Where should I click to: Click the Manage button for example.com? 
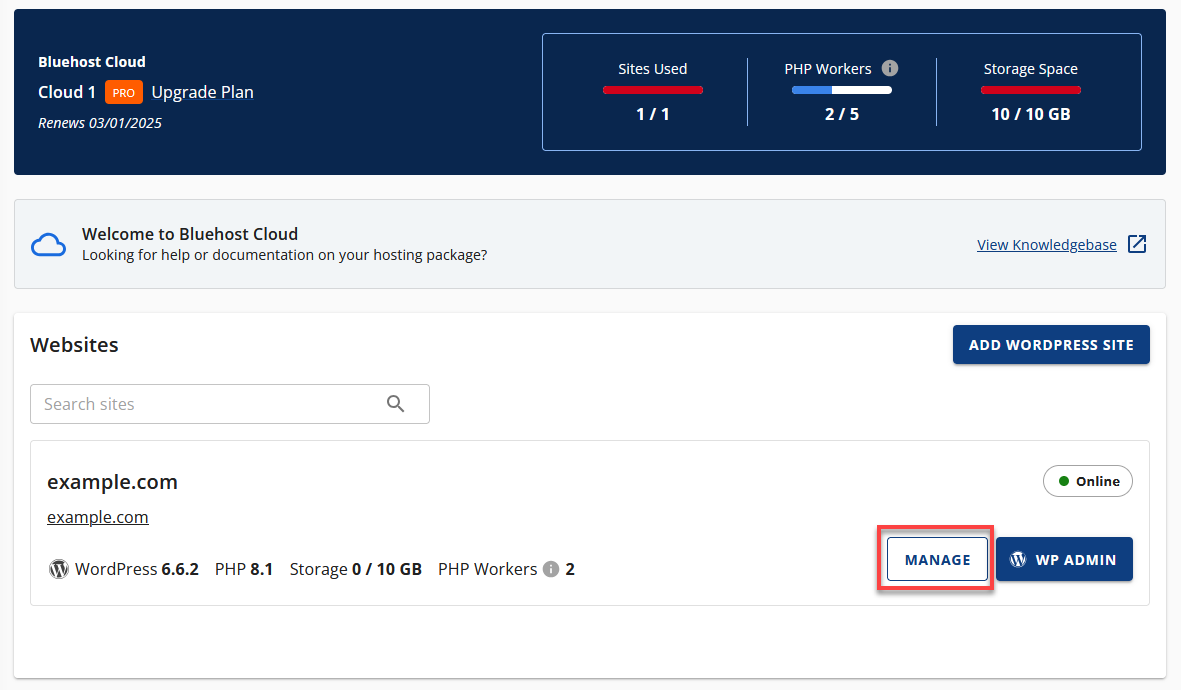pos(937,559)
